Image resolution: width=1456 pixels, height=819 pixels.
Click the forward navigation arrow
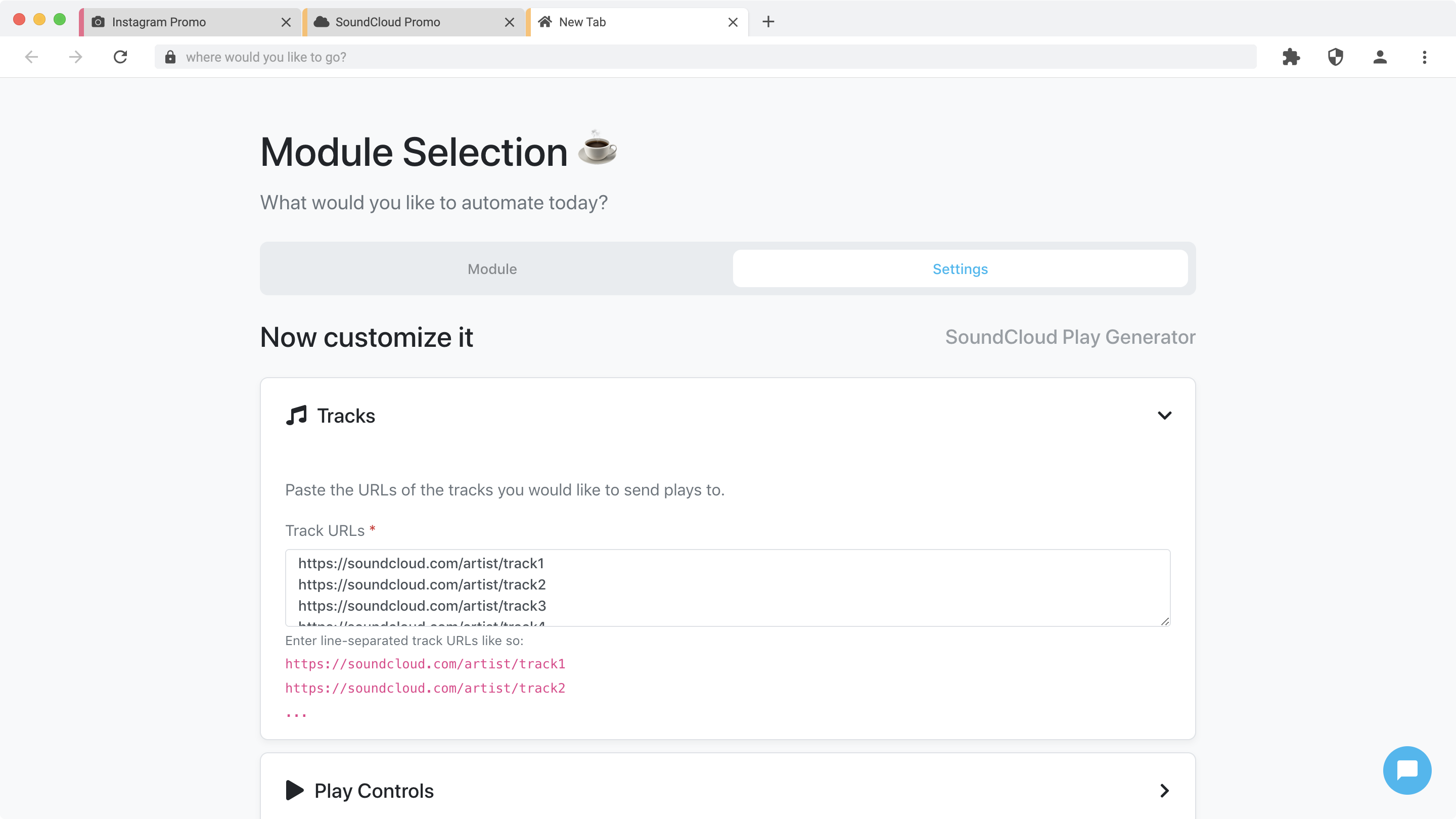(76, 57)
